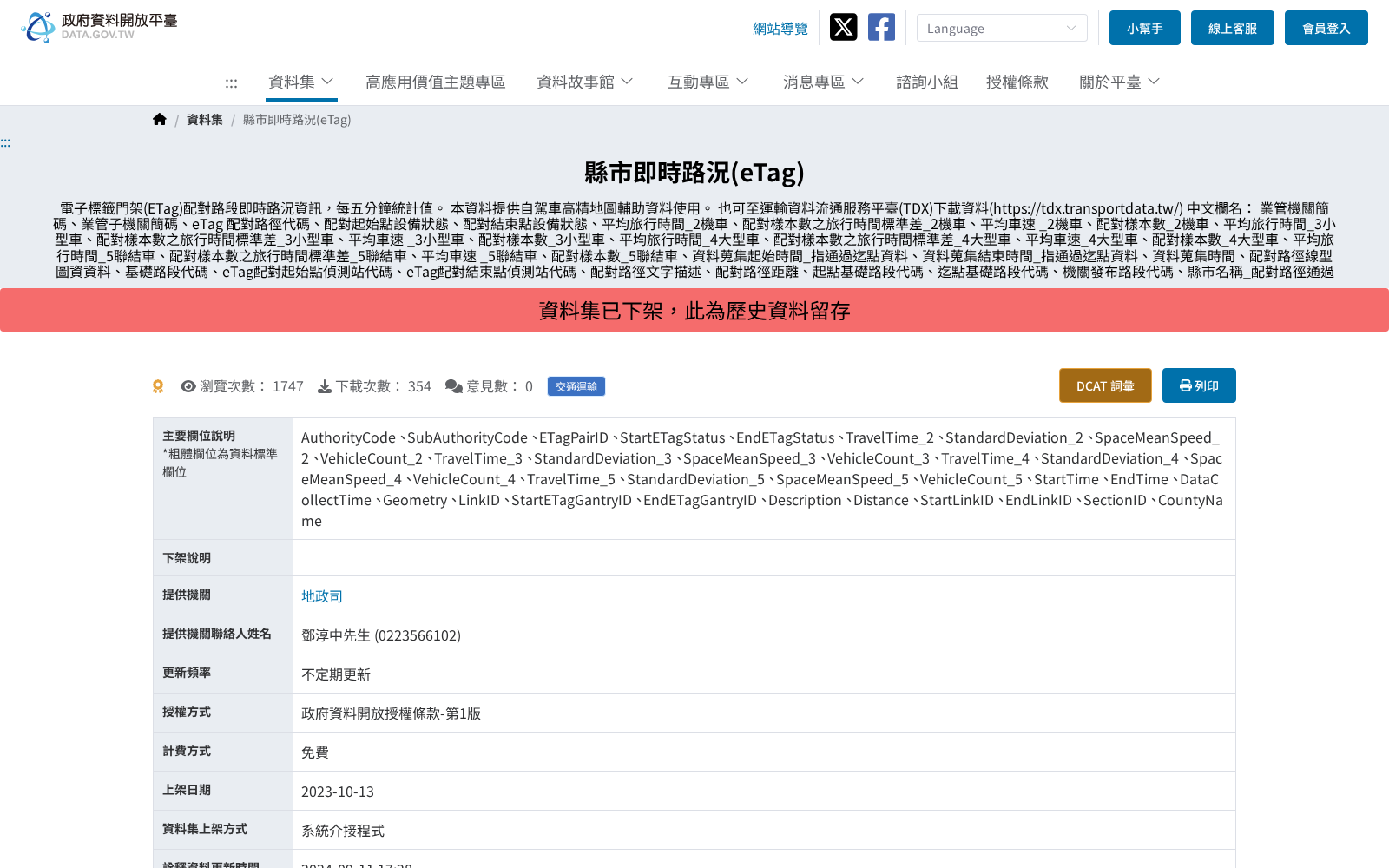Select contact name 鄧淳中先生 (0223566102)
1389x868 pixels.
(381, 635)
